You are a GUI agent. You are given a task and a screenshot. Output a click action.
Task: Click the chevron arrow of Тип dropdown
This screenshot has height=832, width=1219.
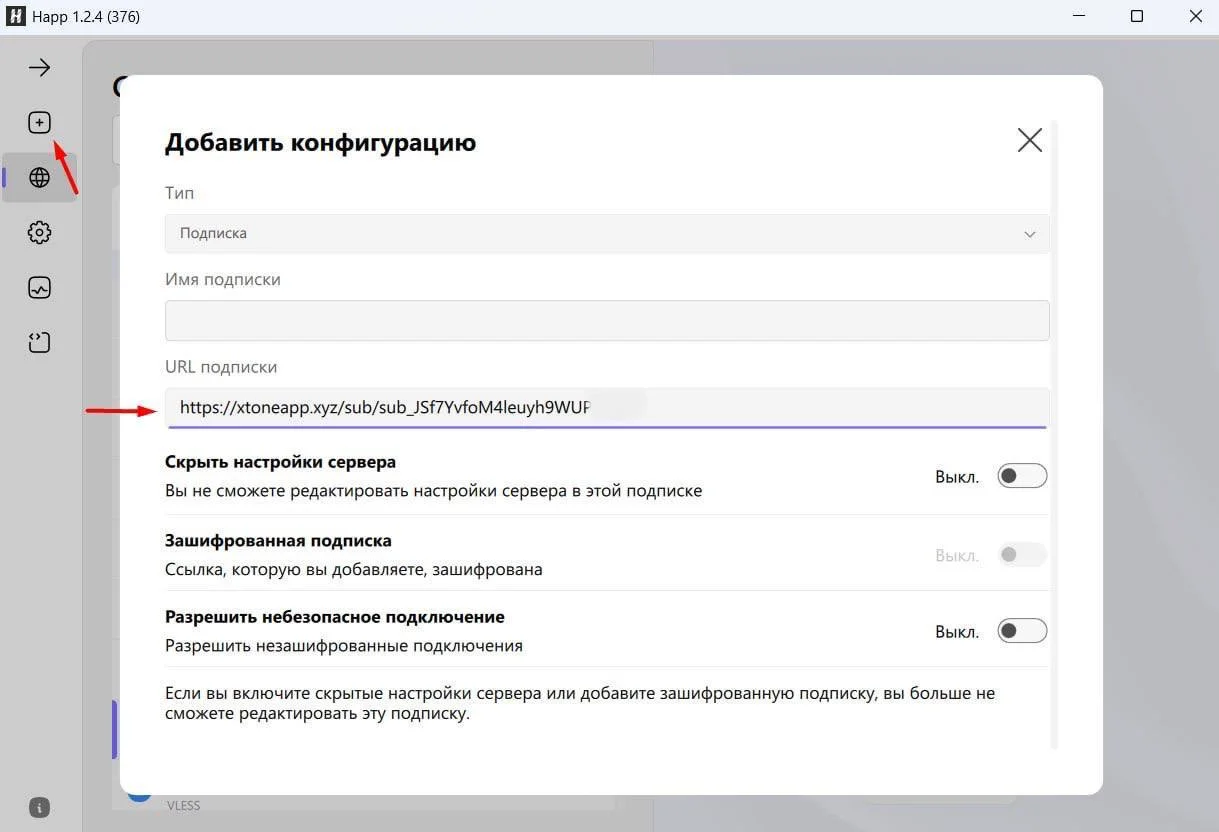coord(1029,234)
